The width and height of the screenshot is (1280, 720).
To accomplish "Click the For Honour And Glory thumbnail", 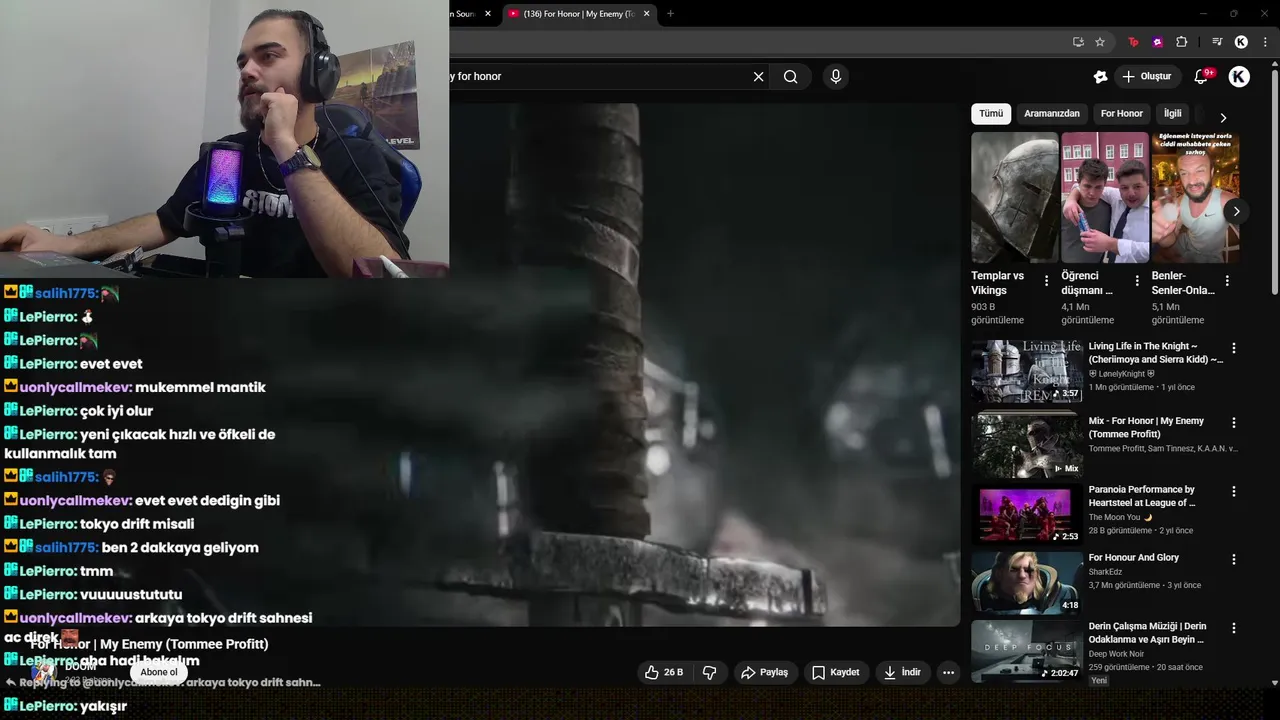I will click(1027, 583).
